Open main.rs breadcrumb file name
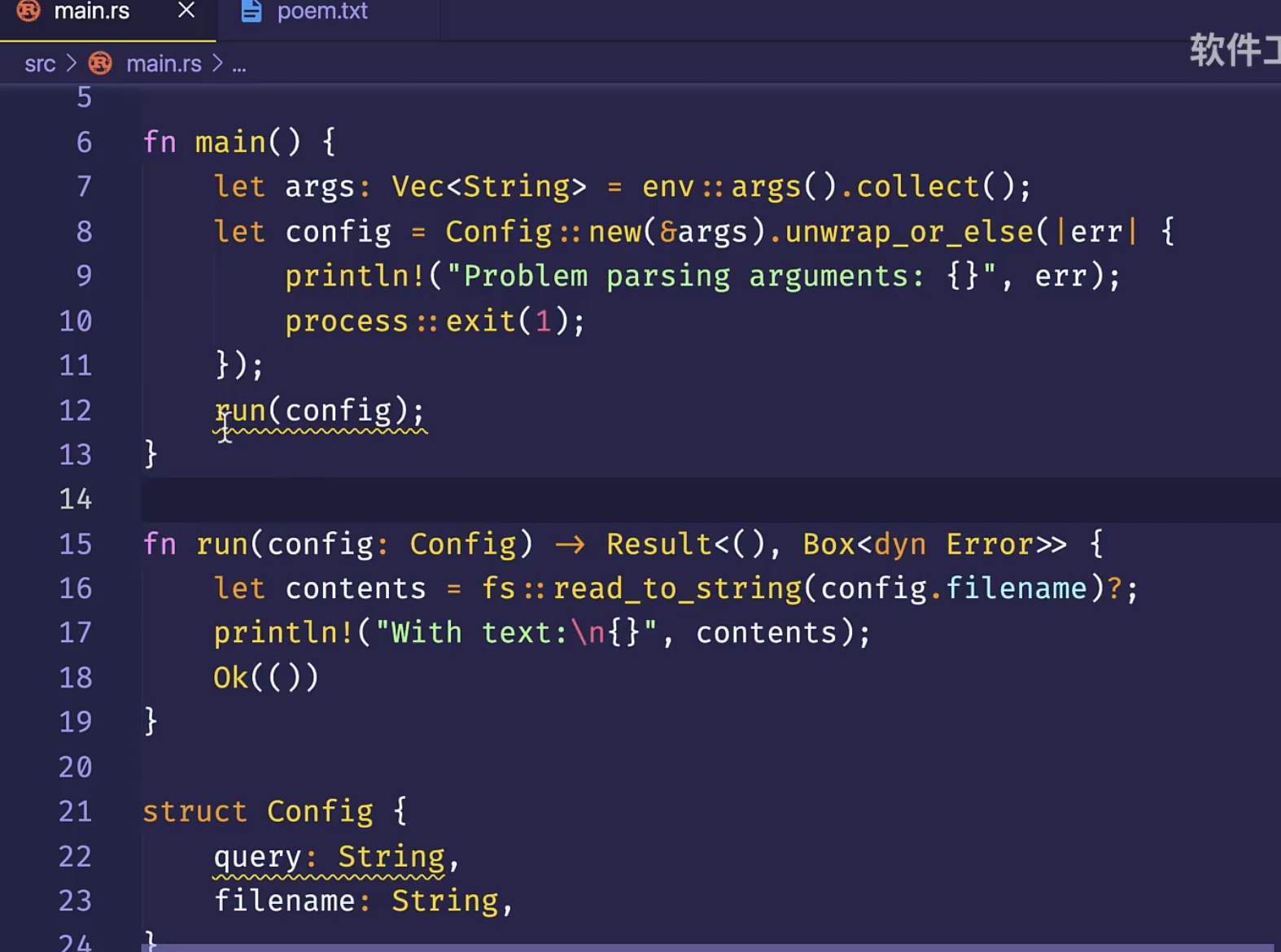The width and height of the screenshot is (1281, 952). pyautogui.click(x=164, y=63)
